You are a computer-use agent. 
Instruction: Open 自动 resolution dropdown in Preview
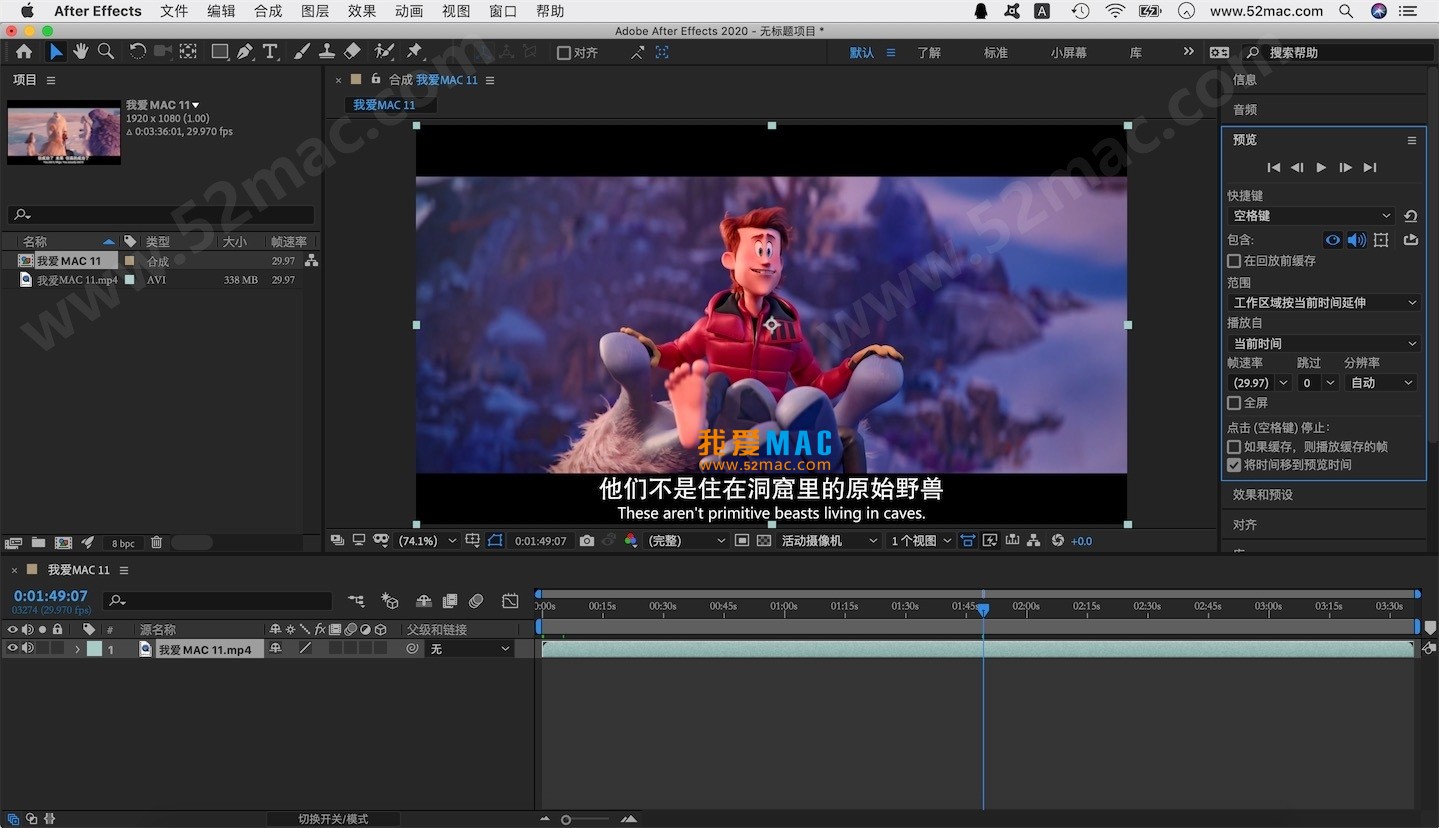(x=1381, y=383)
